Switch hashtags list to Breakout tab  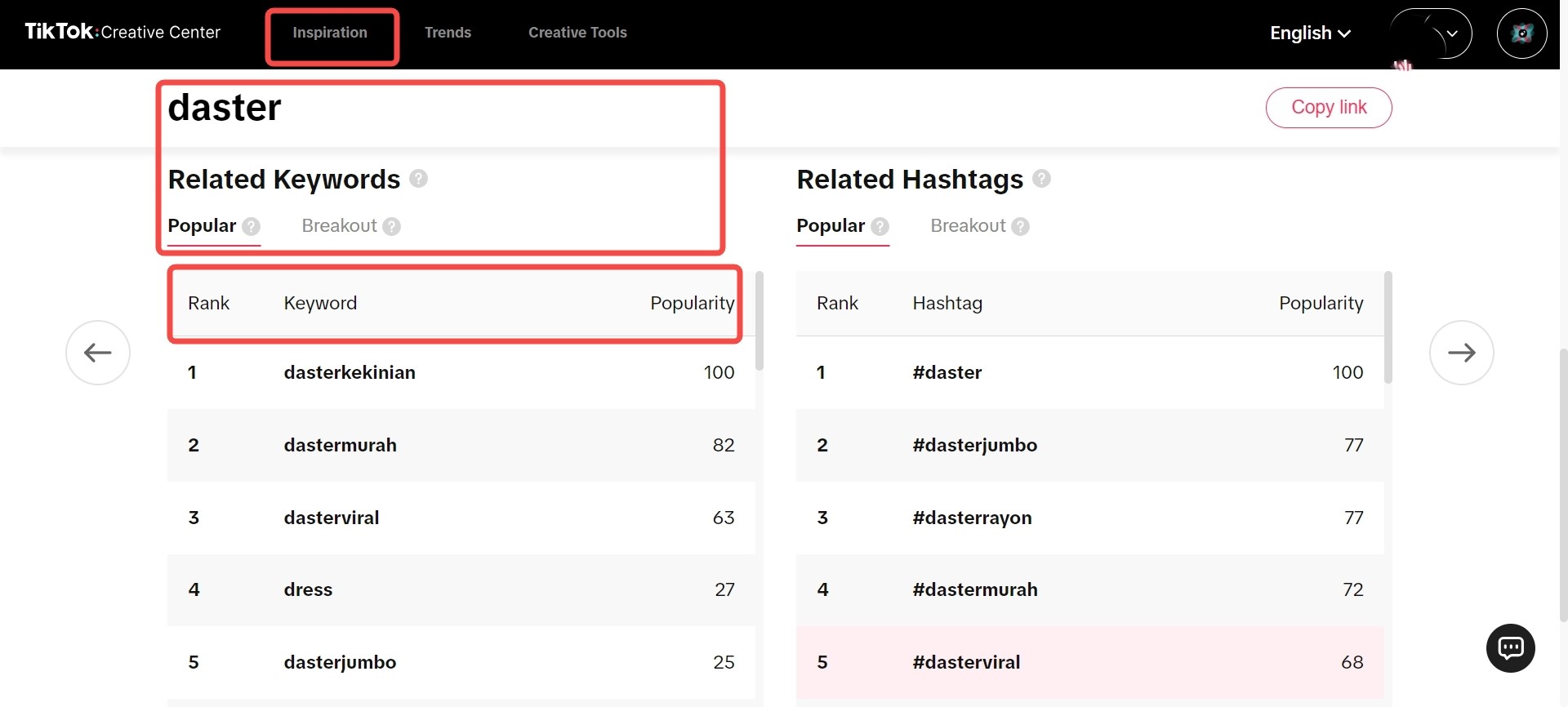coord(968,226)
